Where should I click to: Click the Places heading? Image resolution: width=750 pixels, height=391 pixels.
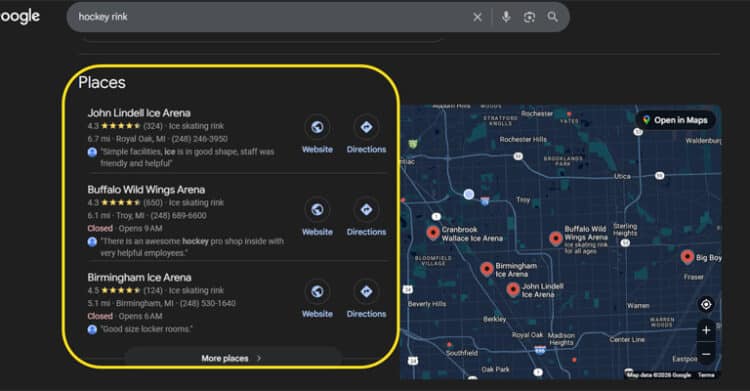point(102,82)
